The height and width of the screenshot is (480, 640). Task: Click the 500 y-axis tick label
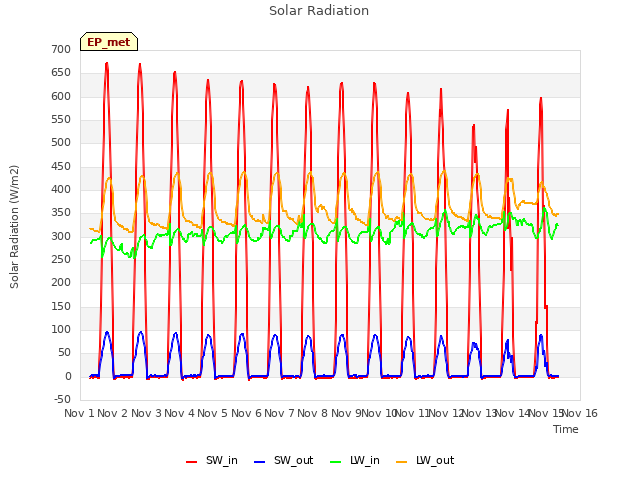pyautogui.click(x=61, y=142)
